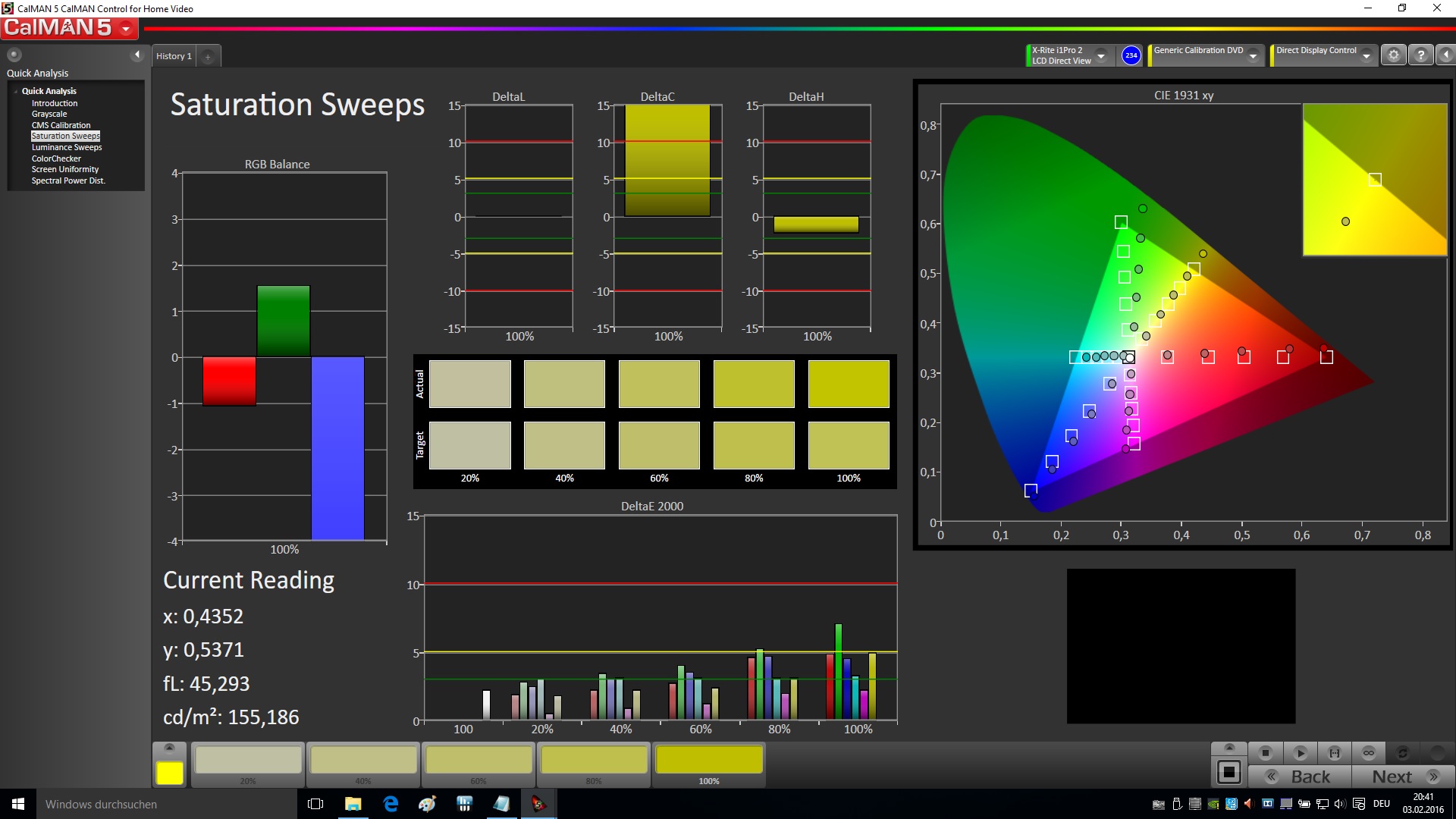Screen dimensions: 1456x819
Task: Switch to History 1 tab
Action: tap(174, 56)
